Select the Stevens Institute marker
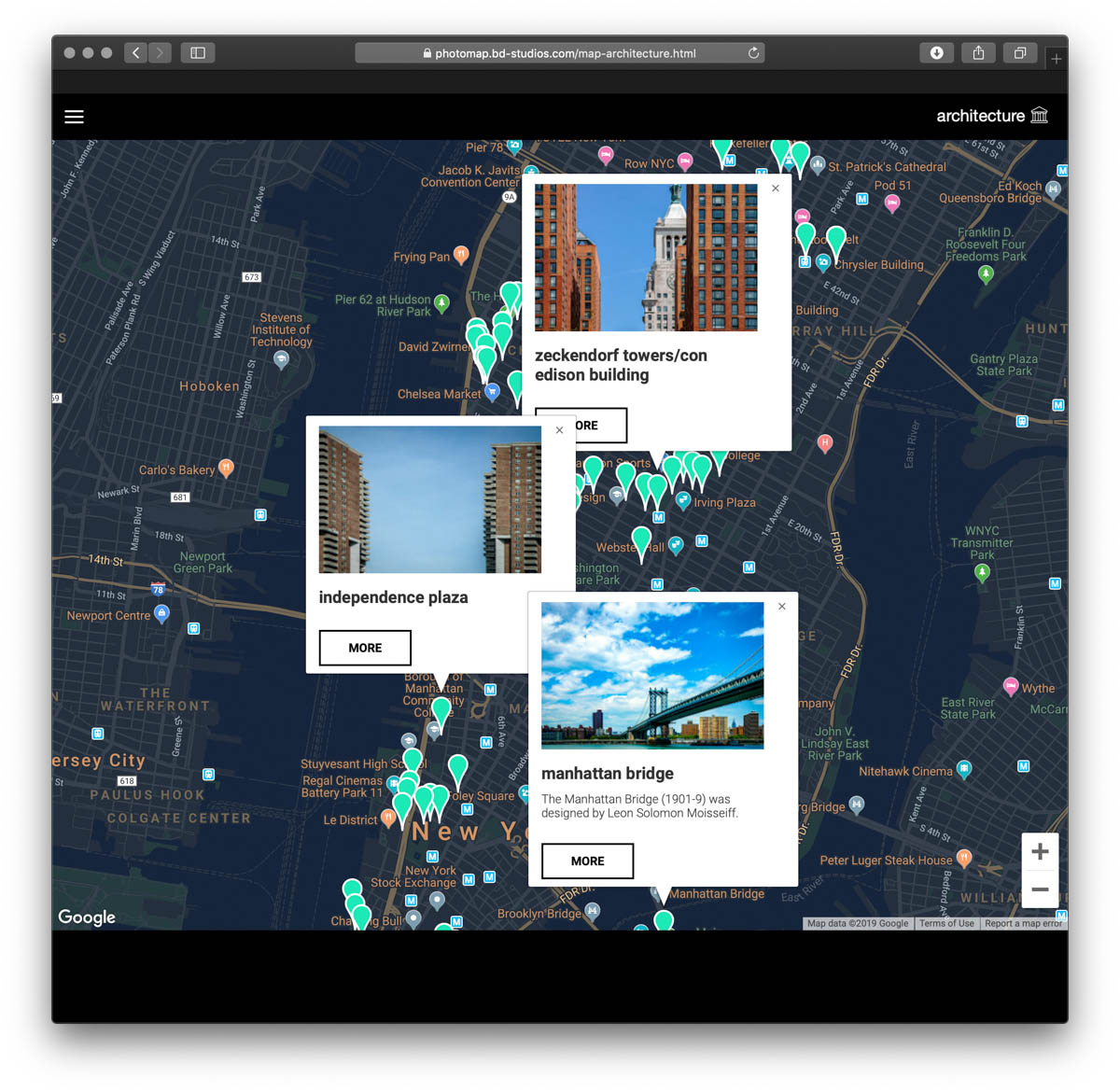Viewport: 1120px width, 1092px height. [x=281, y=360]
